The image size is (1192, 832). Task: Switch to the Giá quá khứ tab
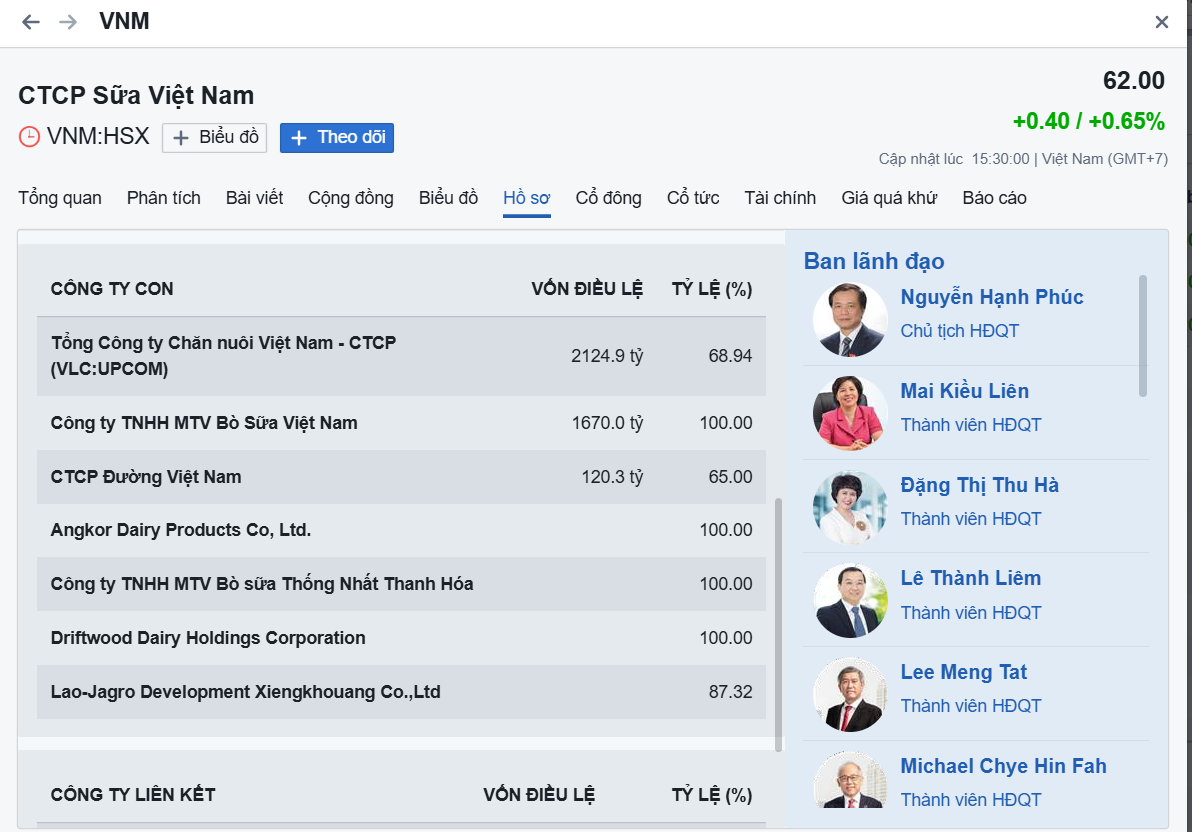(x=889, y=198)
